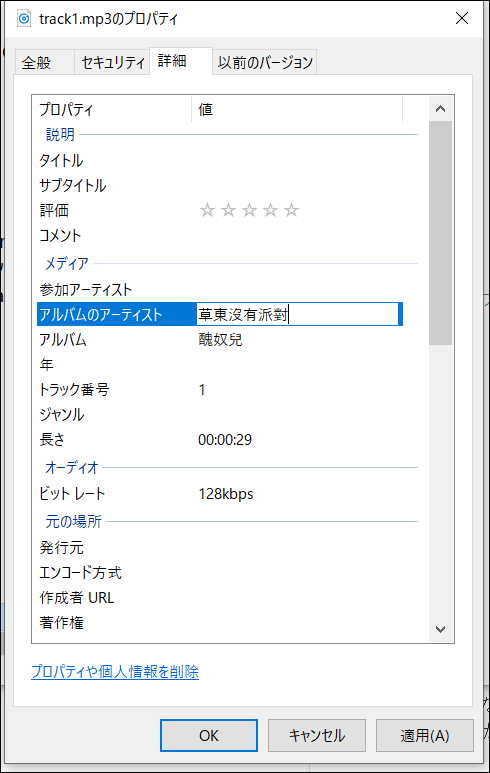The image size is (490, 773).
Task: Select the アルバムのアーティスト label
Action: 101,315
